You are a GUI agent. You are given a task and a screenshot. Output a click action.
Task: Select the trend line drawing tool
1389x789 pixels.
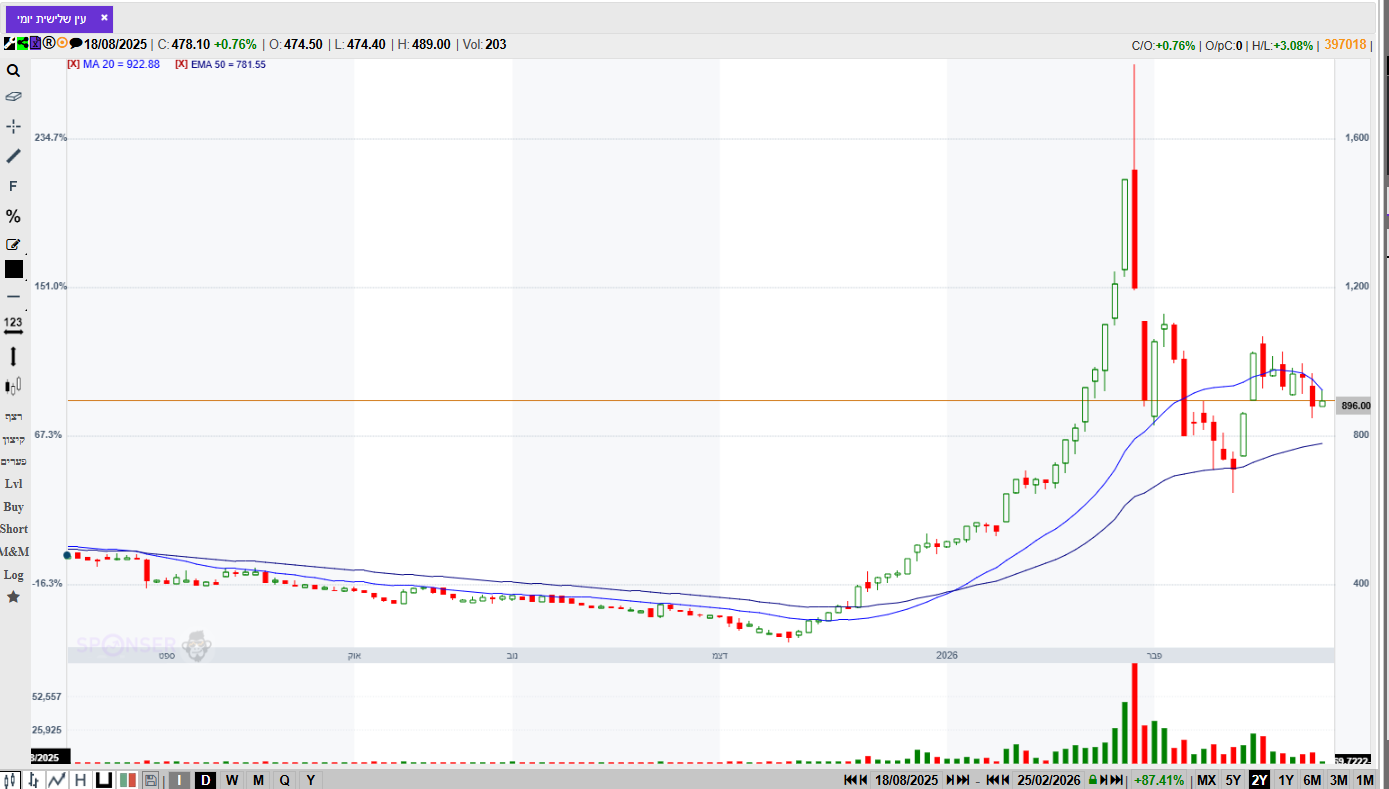tap(13, 156)
